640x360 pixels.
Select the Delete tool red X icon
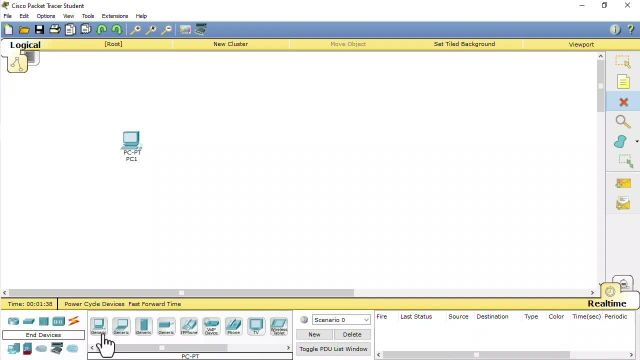coord(623,102)
